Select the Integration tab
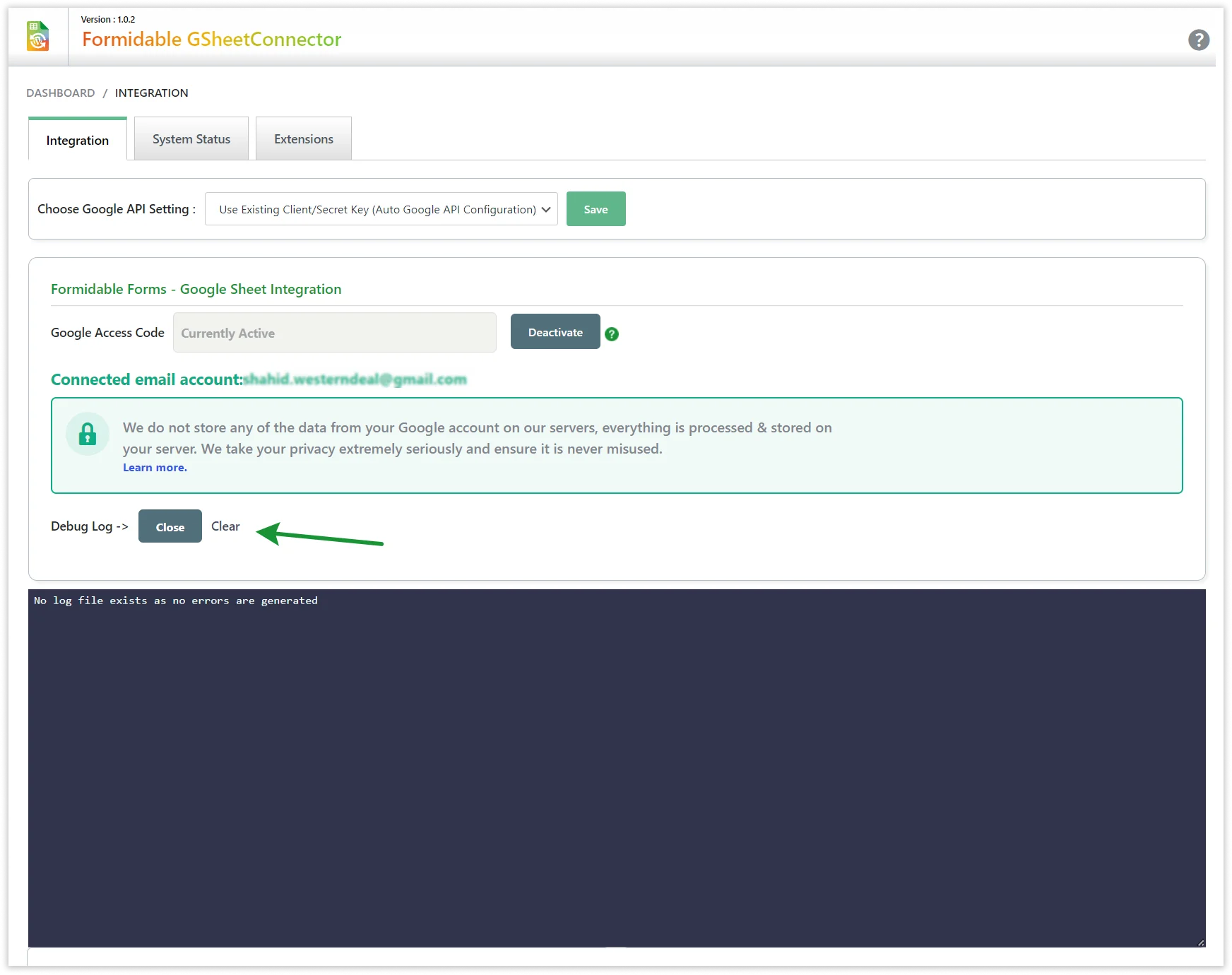 (78, 140)
